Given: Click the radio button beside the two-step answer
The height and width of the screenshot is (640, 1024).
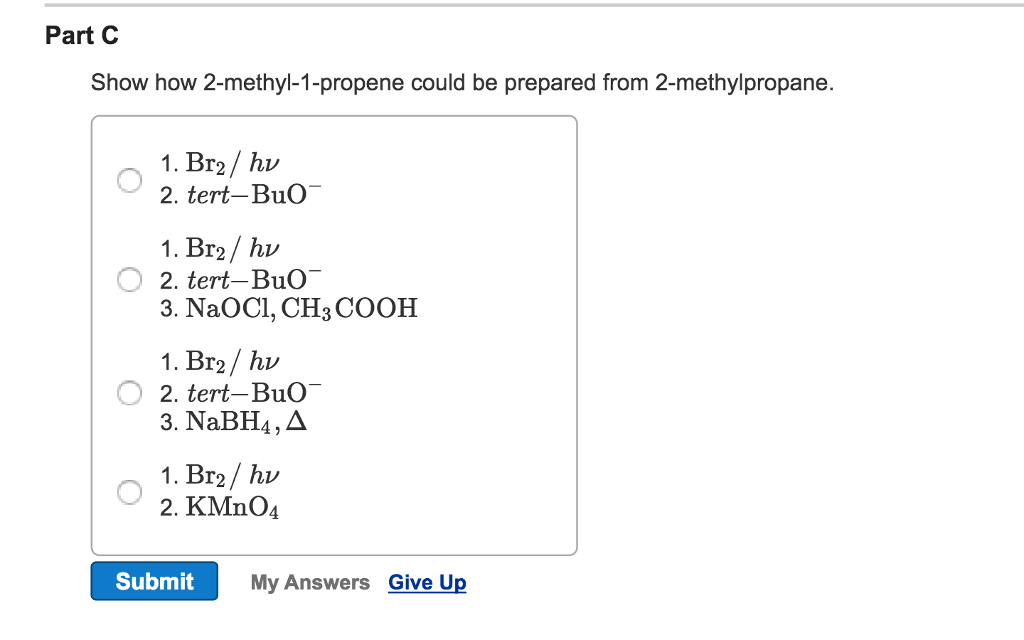Looking at the screenshot, I should (129, 181).
